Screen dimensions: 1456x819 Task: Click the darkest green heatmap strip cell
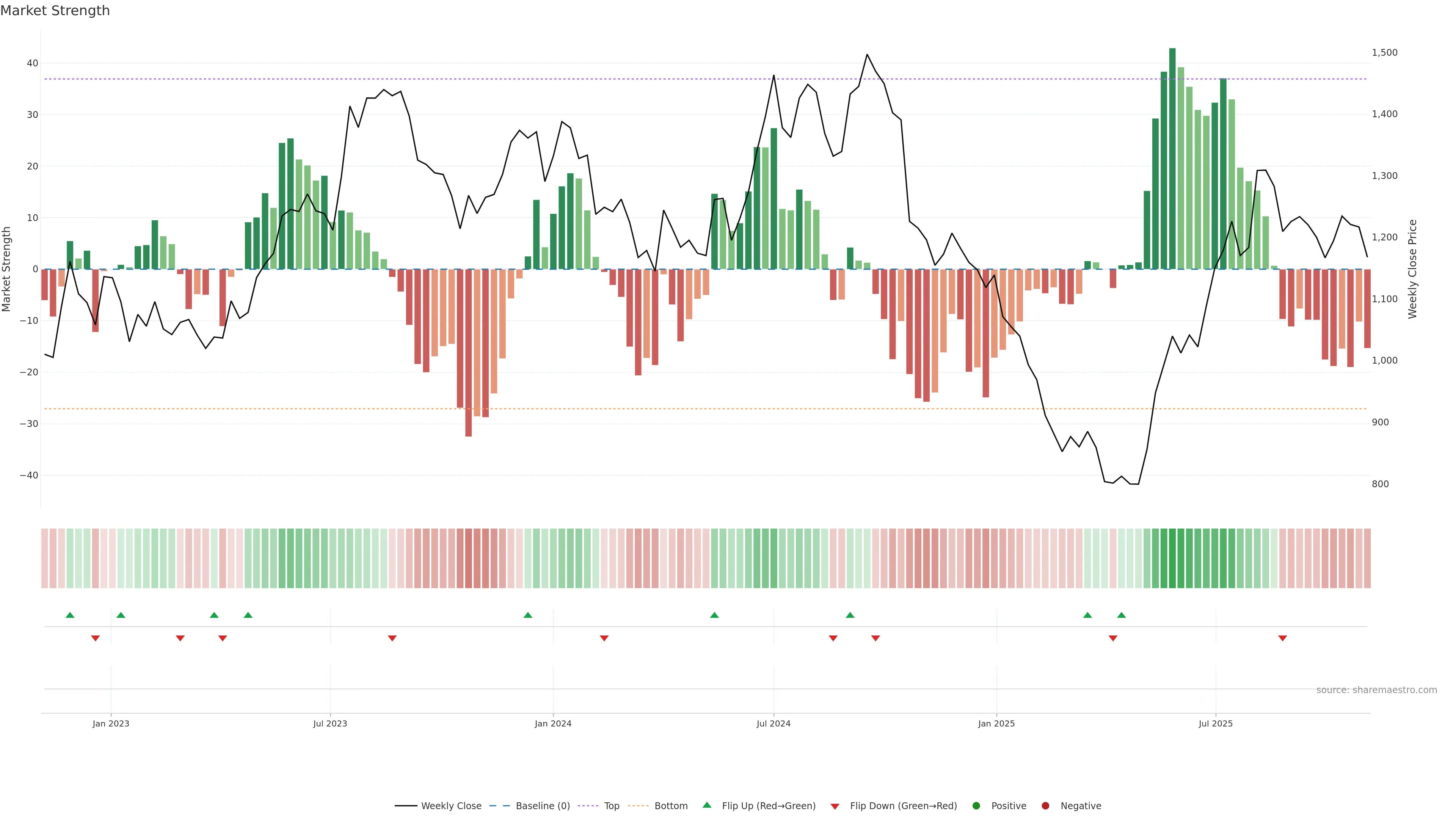[x=1172, y=559]
